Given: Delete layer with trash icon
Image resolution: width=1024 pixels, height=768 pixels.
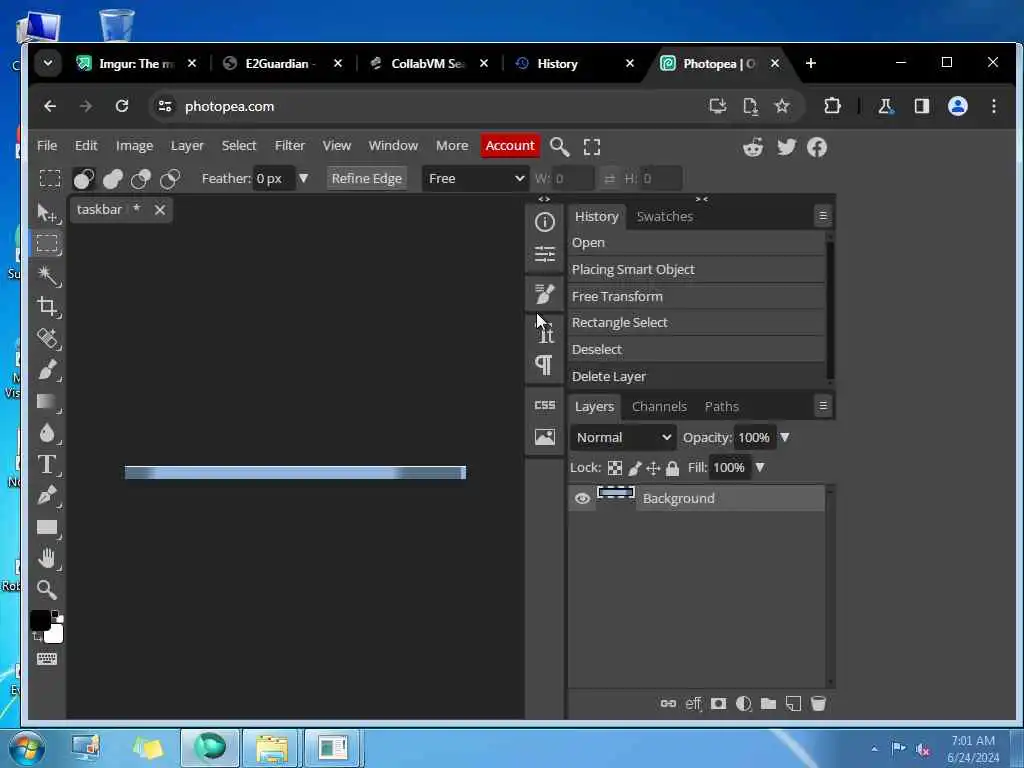Looking at the screenshot, I should click(818, 703).
